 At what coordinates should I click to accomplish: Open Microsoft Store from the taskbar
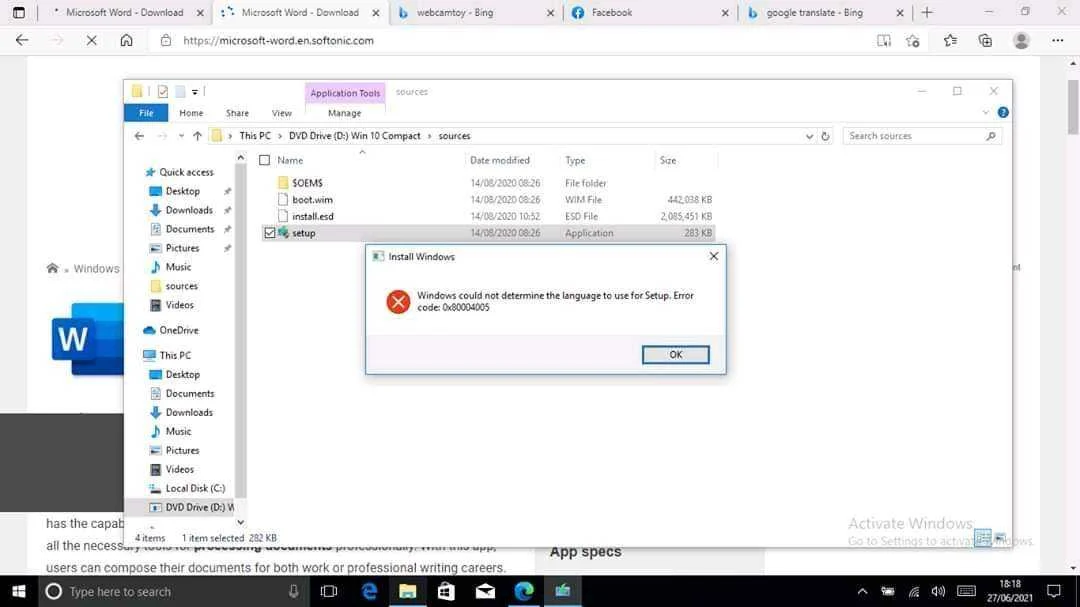click(x=446, y=591)
